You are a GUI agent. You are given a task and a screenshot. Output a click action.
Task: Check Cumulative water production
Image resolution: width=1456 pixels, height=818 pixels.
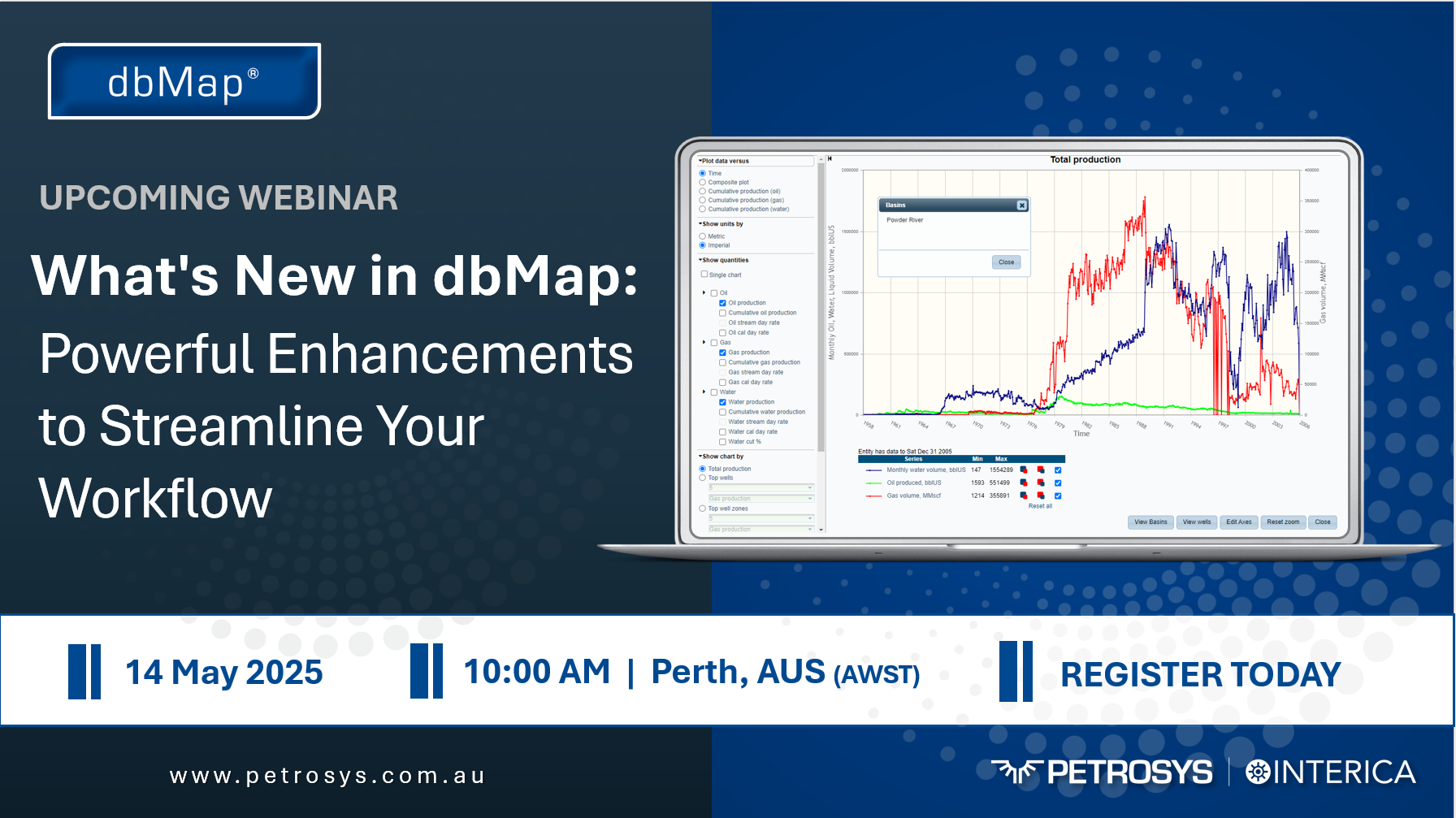[722, 412]
